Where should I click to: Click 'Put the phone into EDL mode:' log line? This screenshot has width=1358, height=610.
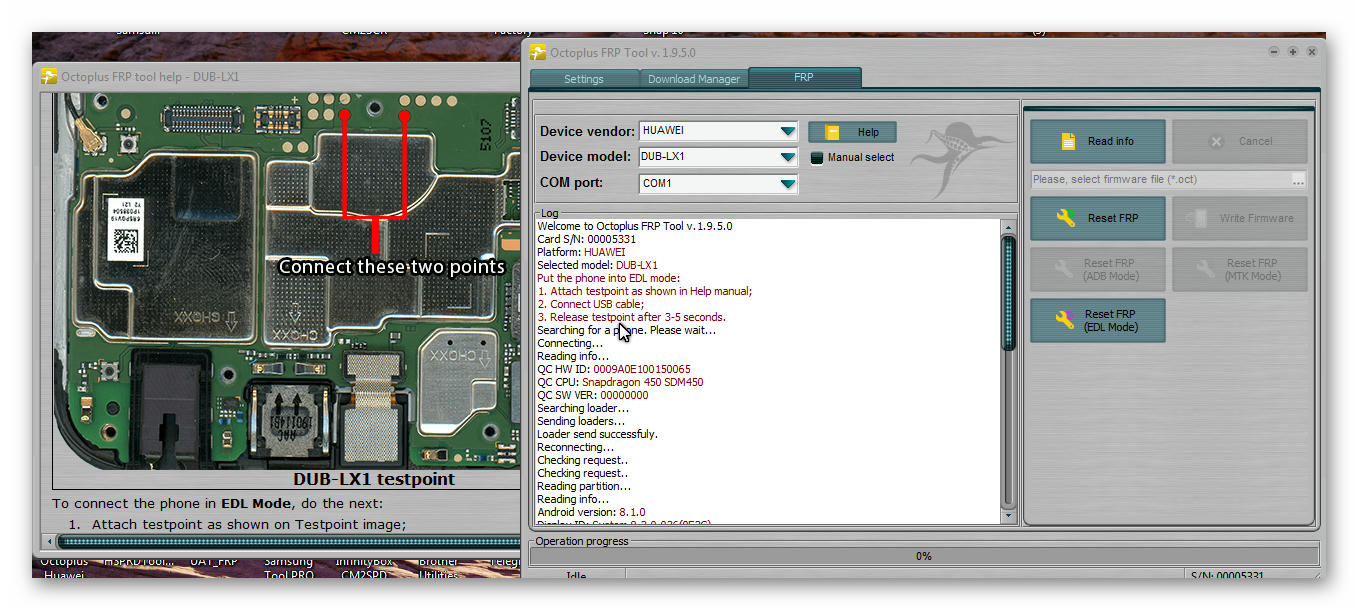608,278
